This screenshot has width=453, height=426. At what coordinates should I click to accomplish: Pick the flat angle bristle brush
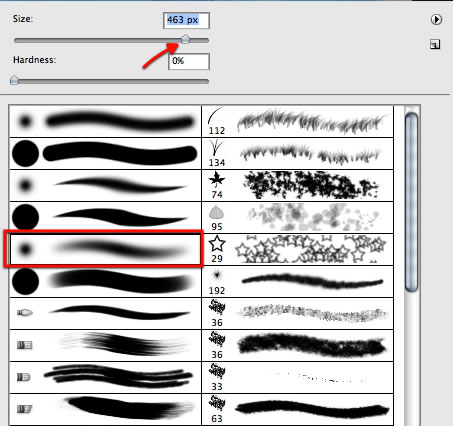pos(105,409)
